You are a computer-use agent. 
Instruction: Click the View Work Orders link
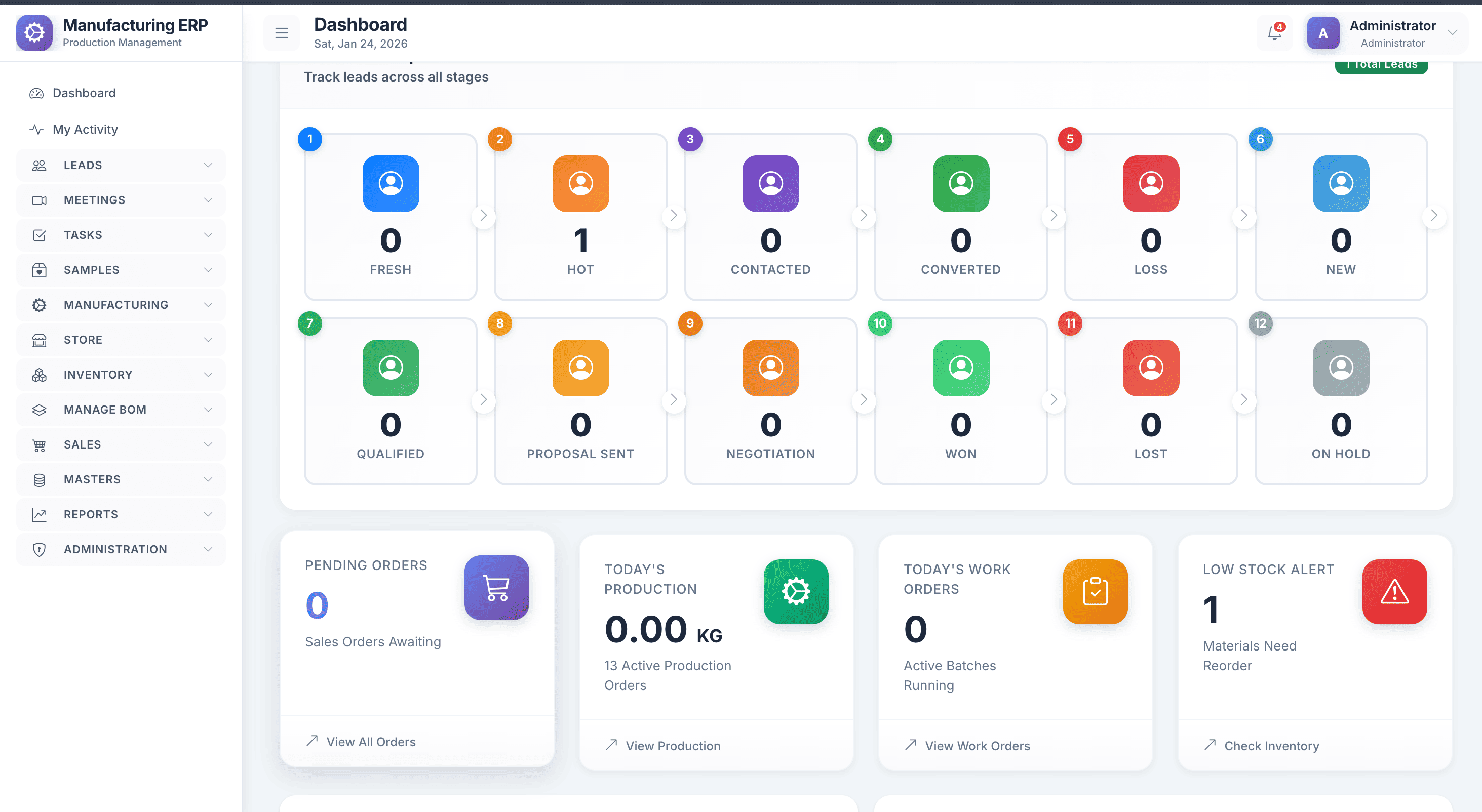coord(977,746)
